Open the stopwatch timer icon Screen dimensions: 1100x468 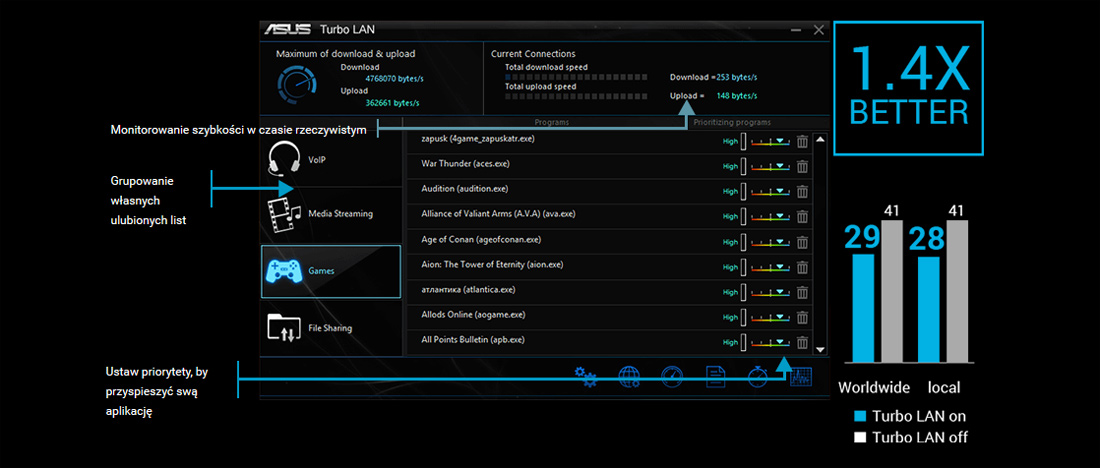pos(758,377)
